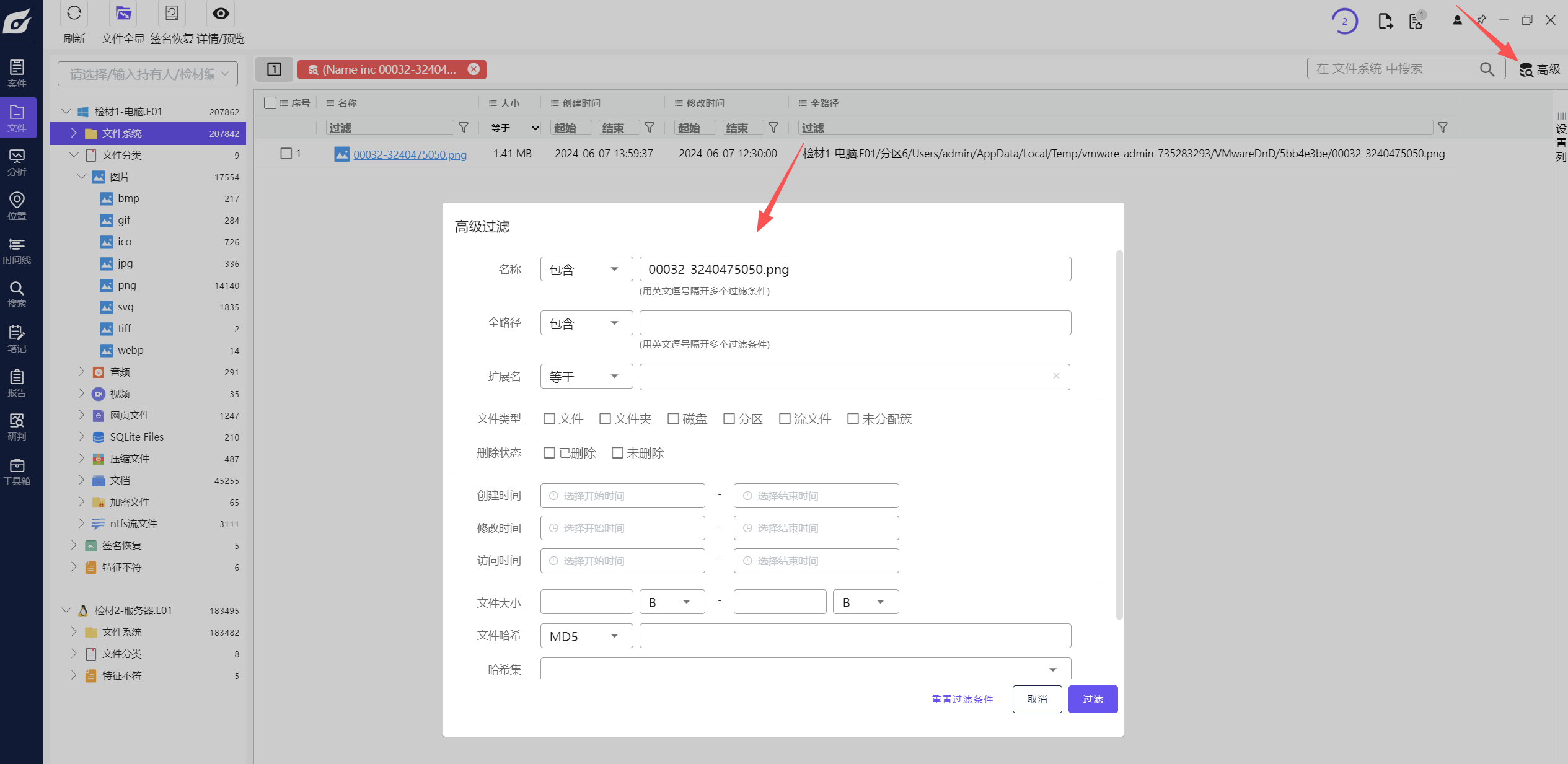Open the 扩展名 等于 dropdown

(x=586, y=376)
